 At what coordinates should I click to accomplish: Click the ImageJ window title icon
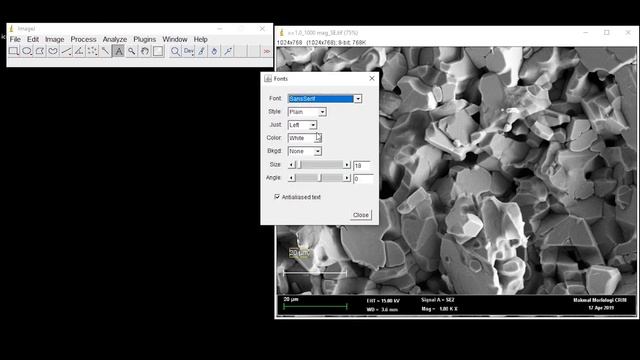coord(11,29)
